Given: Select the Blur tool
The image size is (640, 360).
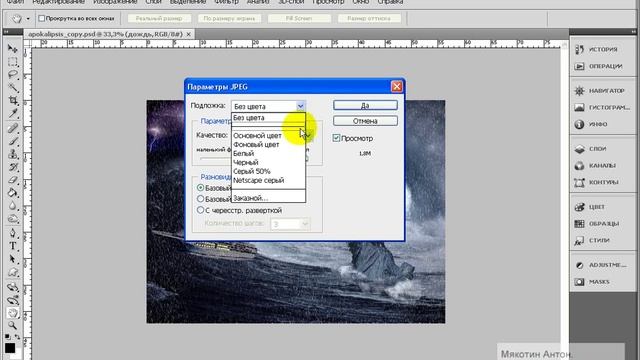Looking at the screenshot, I should click(13, 206).
